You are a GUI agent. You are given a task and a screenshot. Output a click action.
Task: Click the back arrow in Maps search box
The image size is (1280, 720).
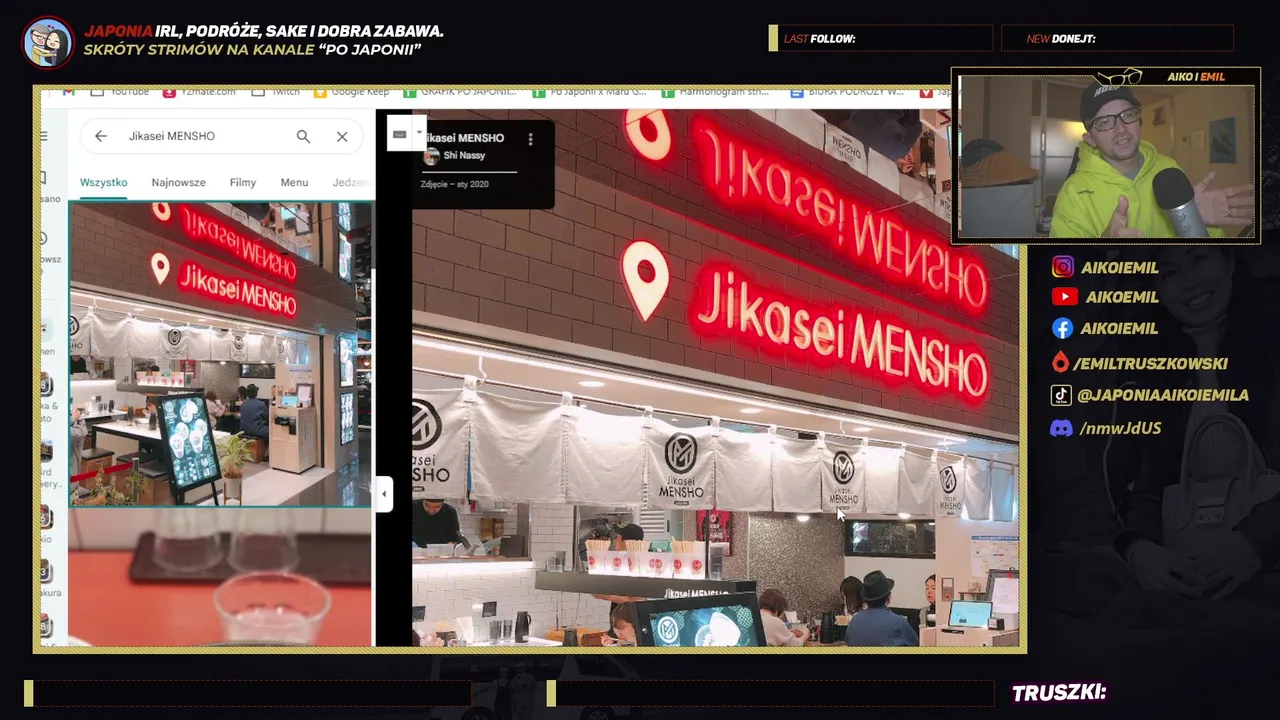(100, 136)
